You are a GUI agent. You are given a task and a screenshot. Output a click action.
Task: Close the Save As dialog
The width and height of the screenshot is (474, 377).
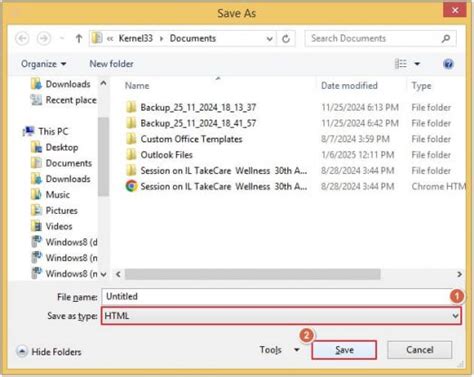pyautogui.click(x=455, y=10)
